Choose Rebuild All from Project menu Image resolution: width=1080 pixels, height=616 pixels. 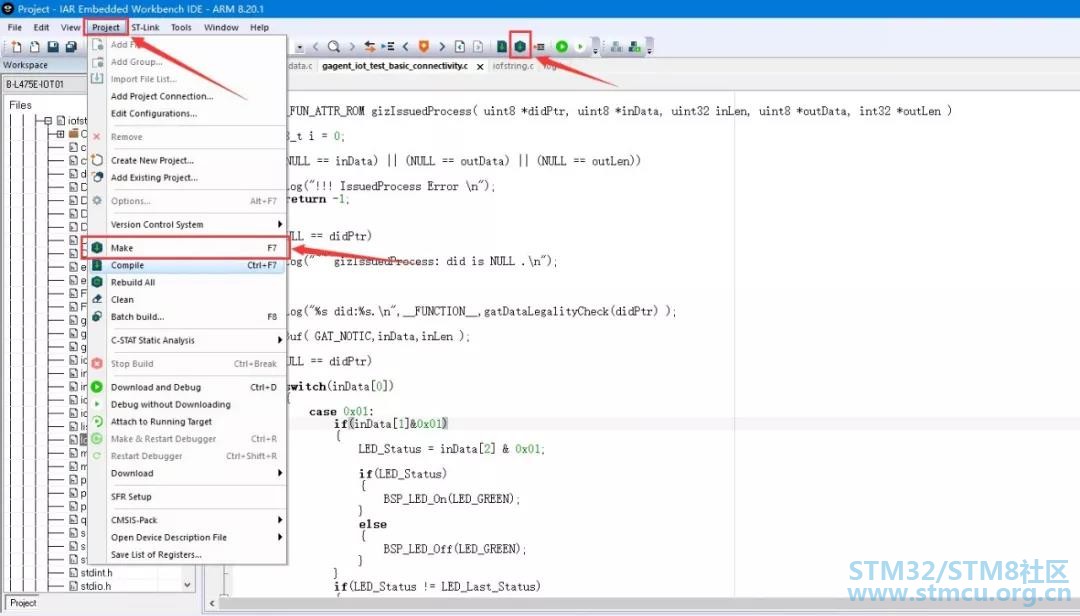[187, 283]
